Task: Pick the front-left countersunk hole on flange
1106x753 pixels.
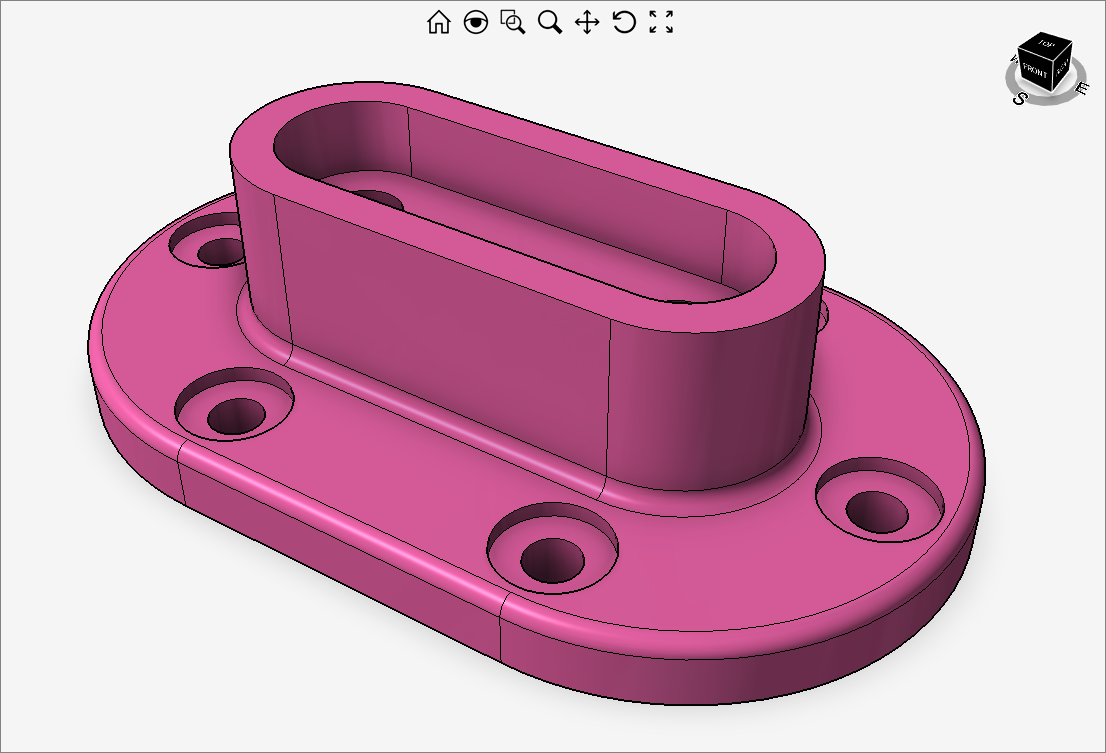Action: click(x=236, y=413)
